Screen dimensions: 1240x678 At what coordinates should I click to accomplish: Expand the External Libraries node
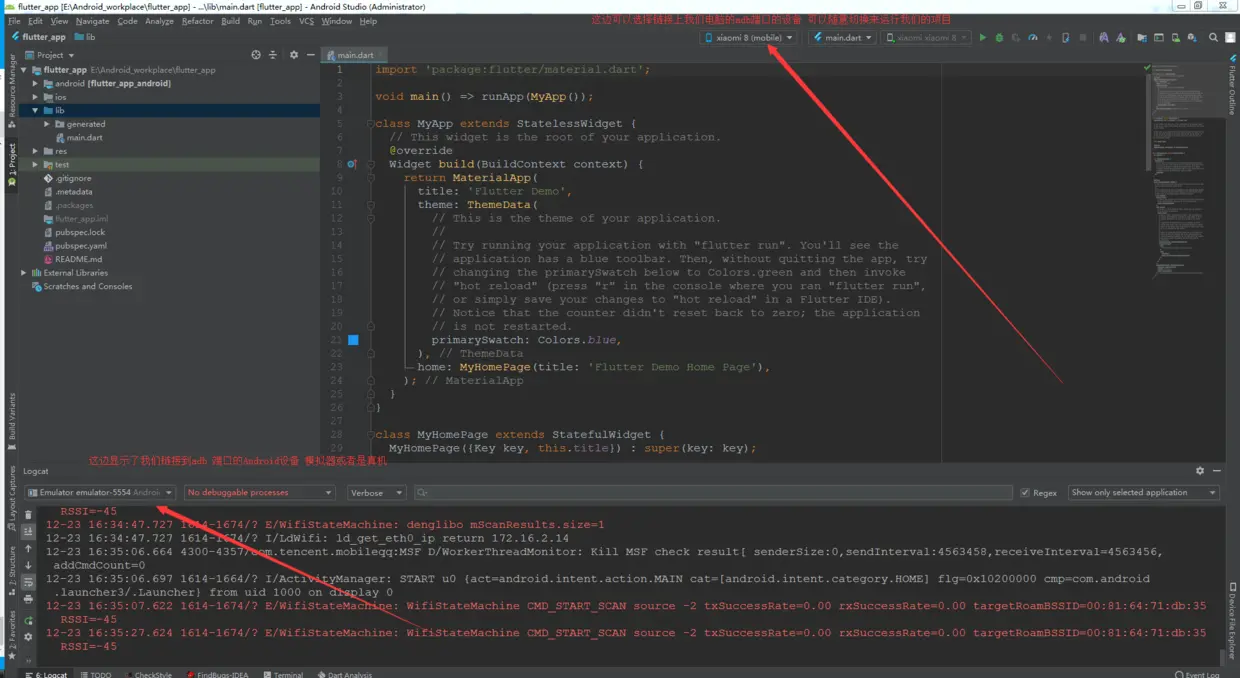pyautogui.click(x=24, y=273)
